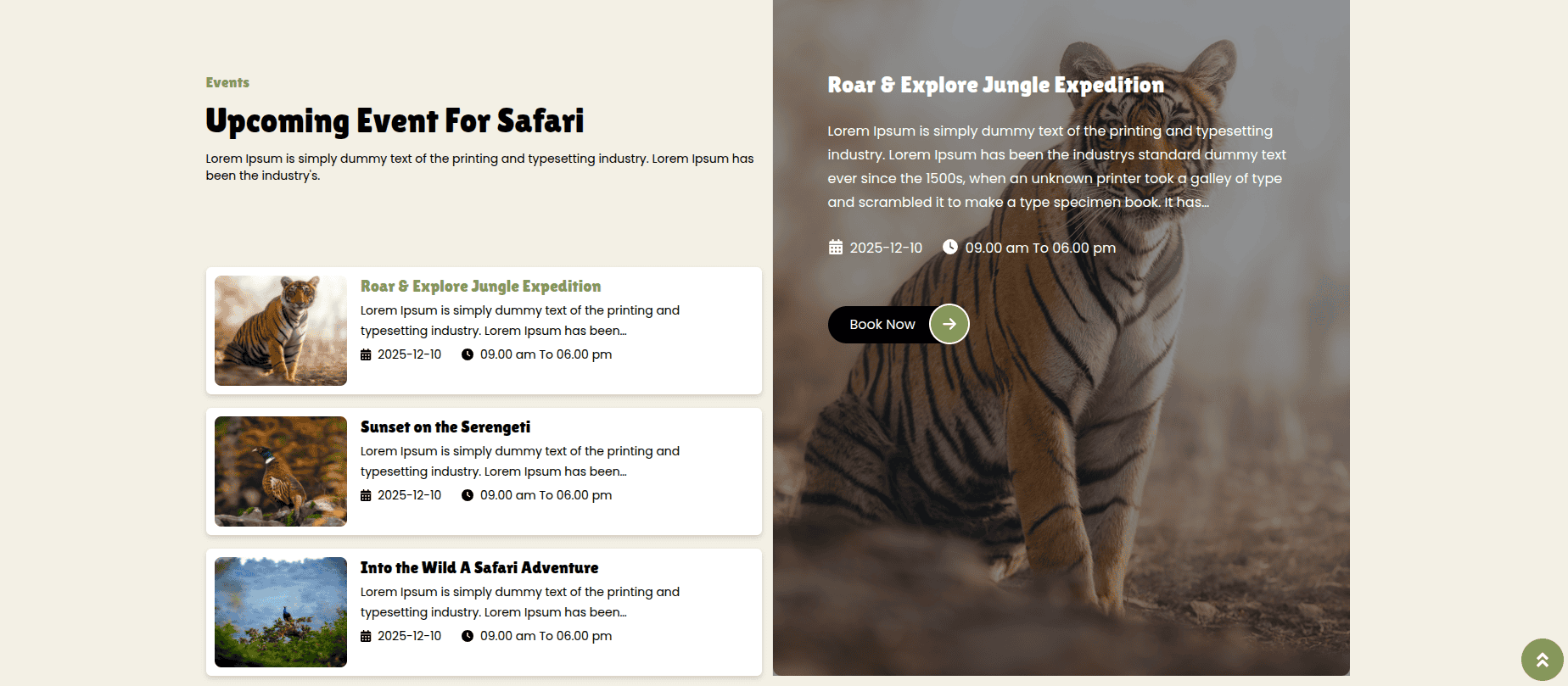The width and height of the screenshot is (1568, 686).
Task: Click the Events section label
Action: click(227, 82)
